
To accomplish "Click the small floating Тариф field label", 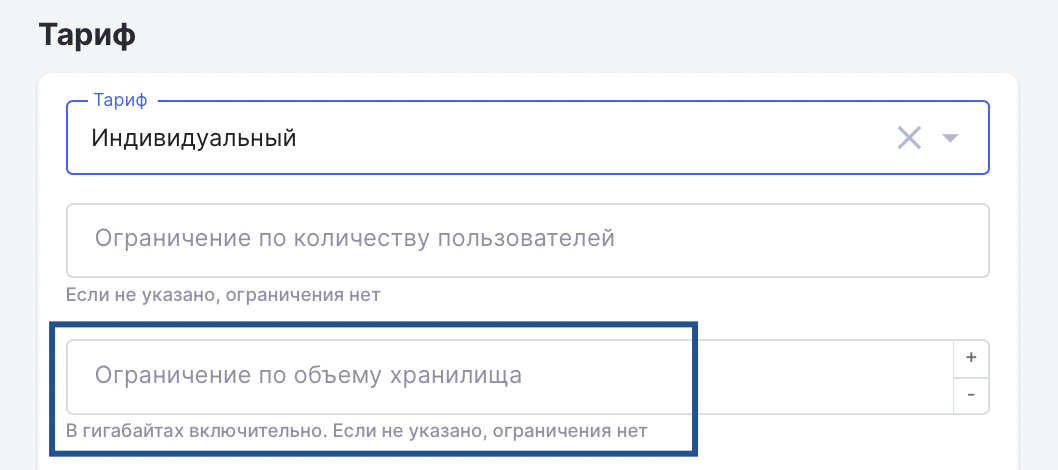I will 121,100.
